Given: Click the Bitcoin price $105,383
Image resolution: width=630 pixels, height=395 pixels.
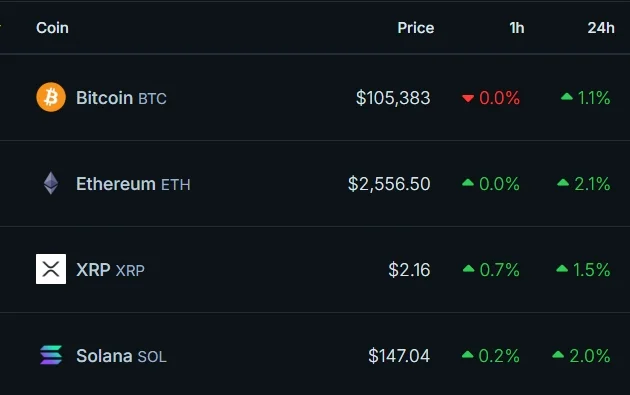Looking at the screenshot, I should [393, 98].
